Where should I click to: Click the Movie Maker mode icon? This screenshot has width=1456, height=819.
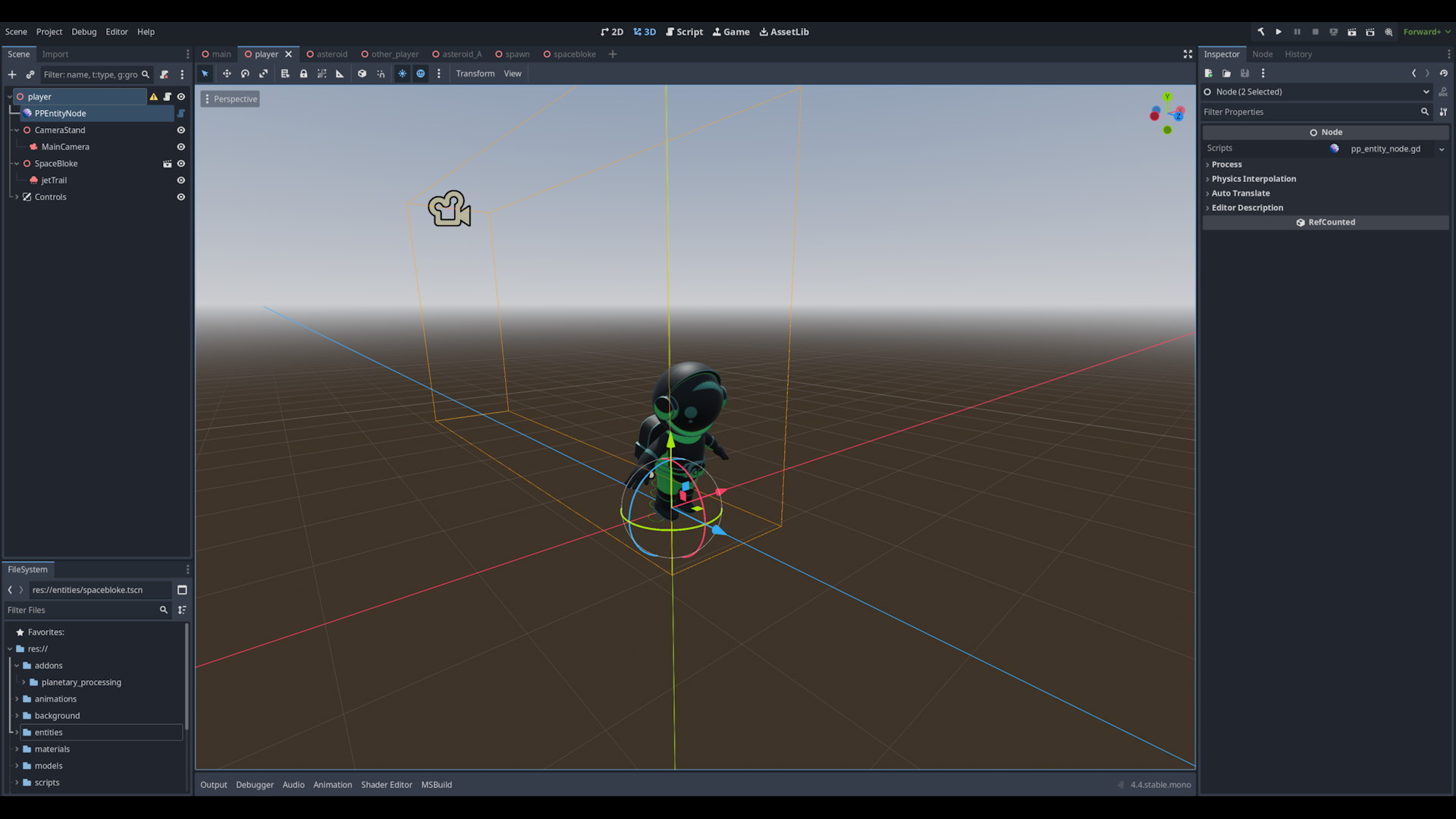click(1389, 32)
